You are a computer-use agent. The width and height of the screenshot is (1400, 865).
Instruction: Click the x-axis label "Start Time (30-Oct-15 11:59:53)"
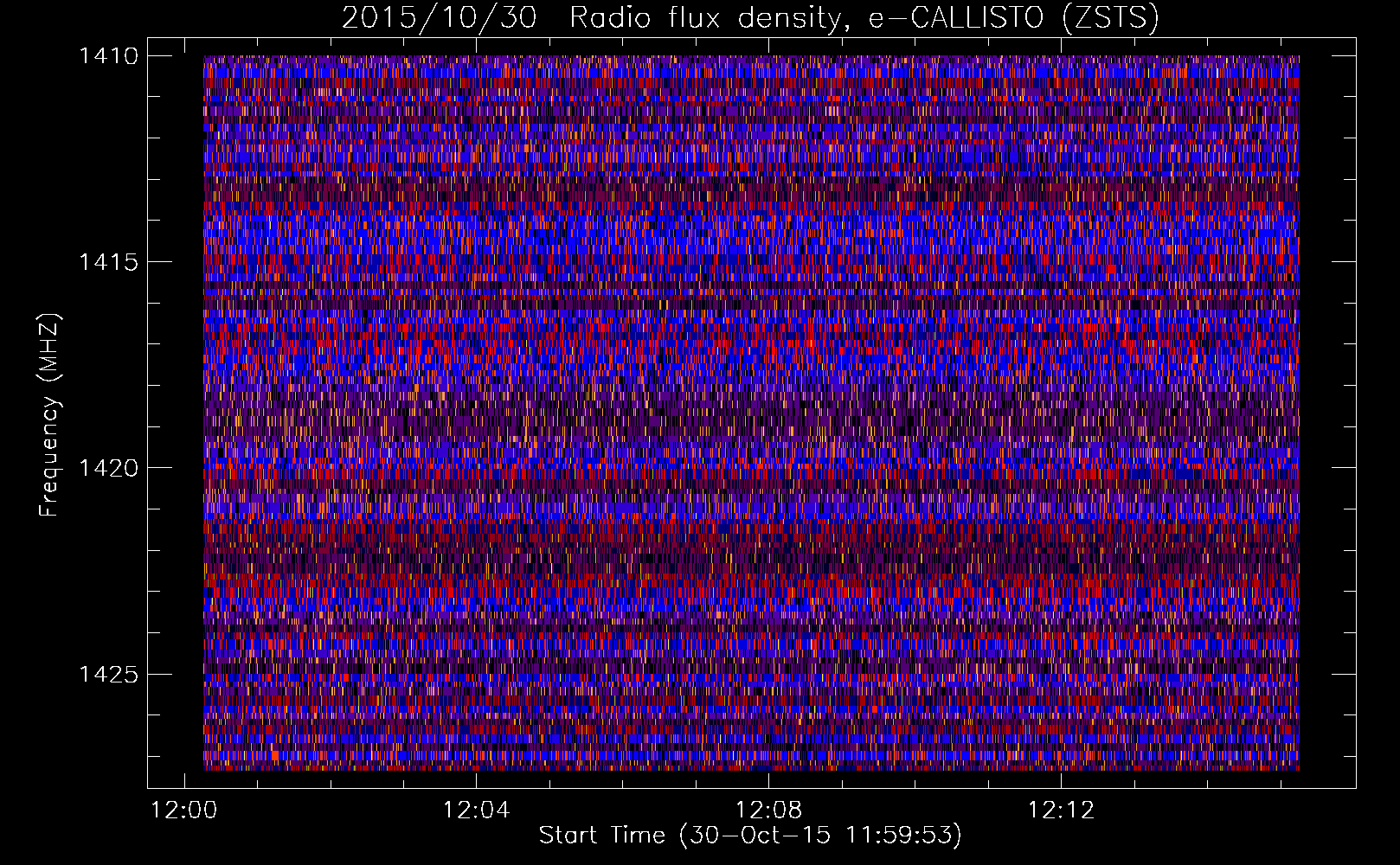pos(750,836)
